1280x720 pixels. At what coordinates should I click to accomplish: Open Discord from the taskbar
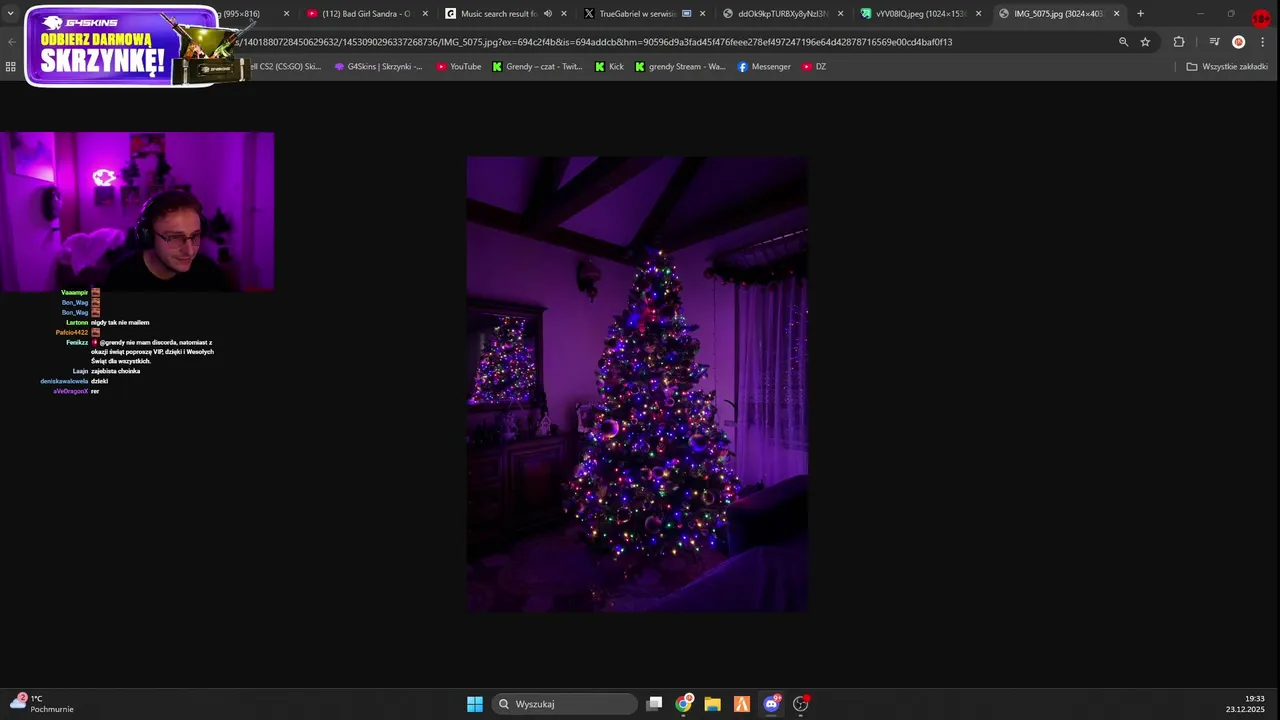click(x=771, y=704)
